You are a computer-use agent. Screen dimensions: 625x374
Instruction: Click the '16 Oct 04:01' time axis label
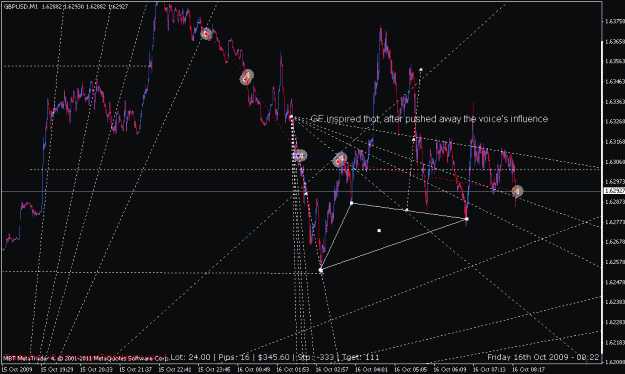371,370
